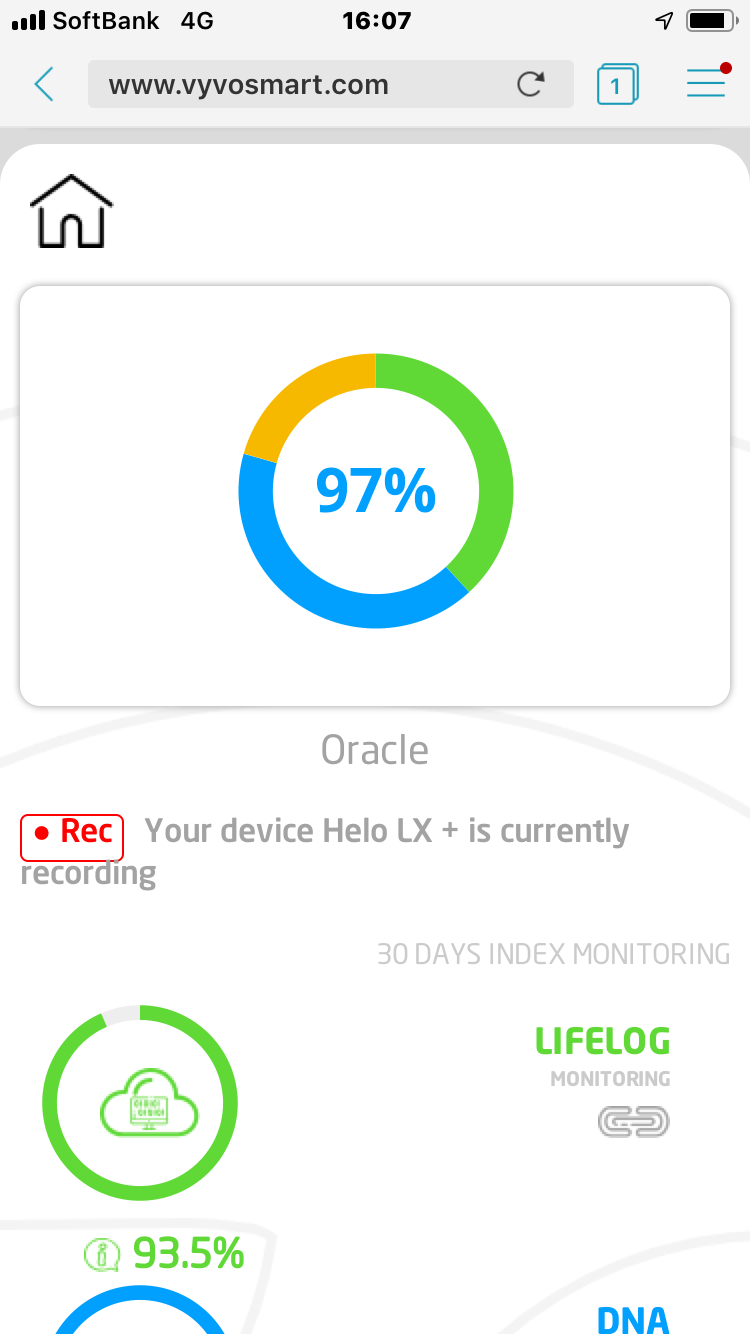The height and width of the screenshot is (1334, 750).
Task: Tap the Lifelog cloud icon
Action: point(149,1101)
